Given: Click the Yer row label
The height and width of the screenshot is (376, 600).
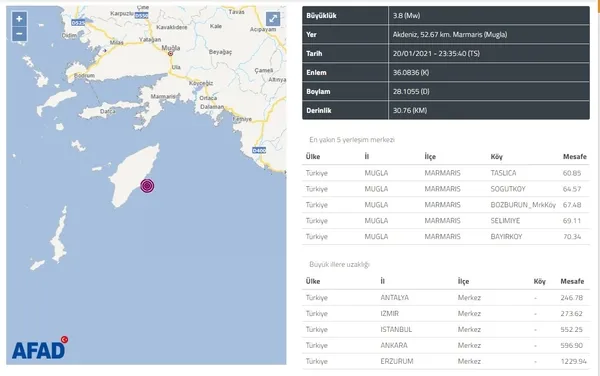Looking at the screenshot, I should [311, 34].
